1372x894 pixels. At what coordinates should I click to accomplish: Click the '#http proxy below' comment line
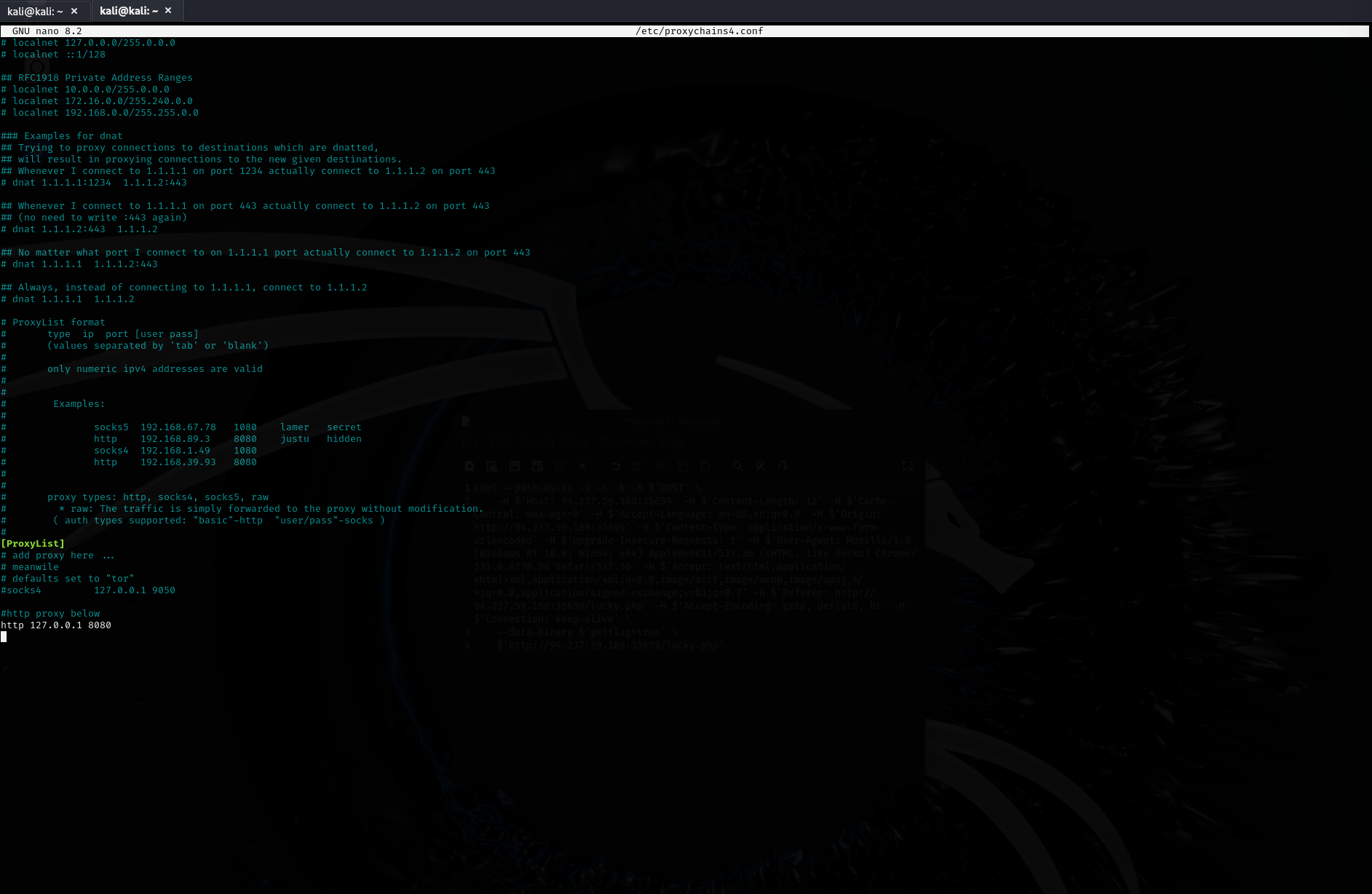(50, 614)
